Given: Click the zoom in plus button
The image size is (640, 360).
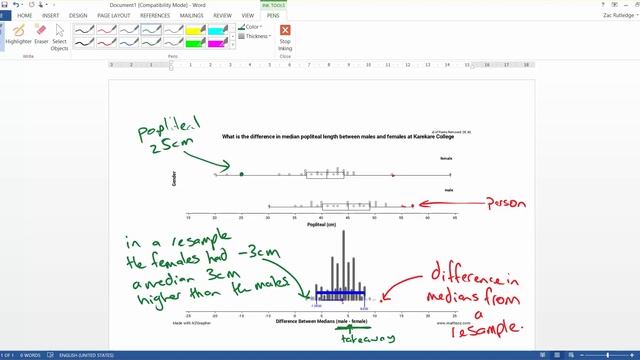Looking at the screenshot, I should [632, 356].
